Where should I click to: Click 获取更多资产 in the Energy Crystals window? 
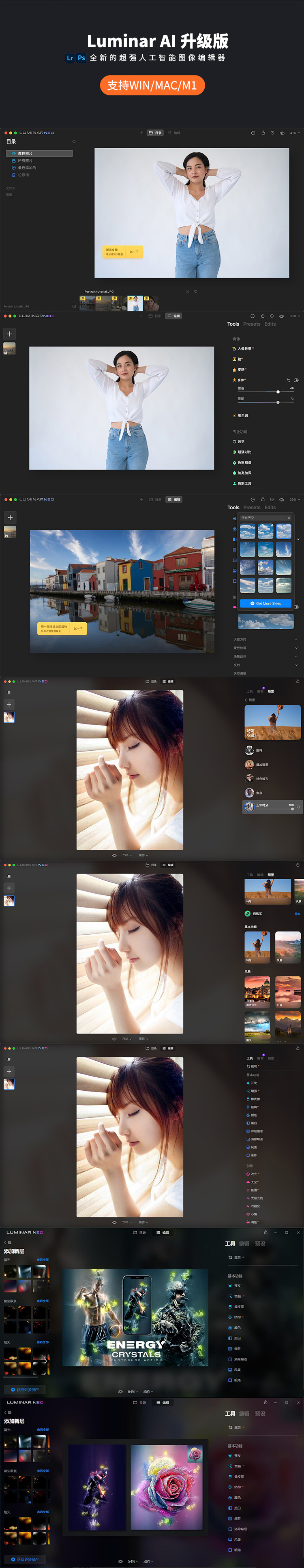[x=24, y=1390]
